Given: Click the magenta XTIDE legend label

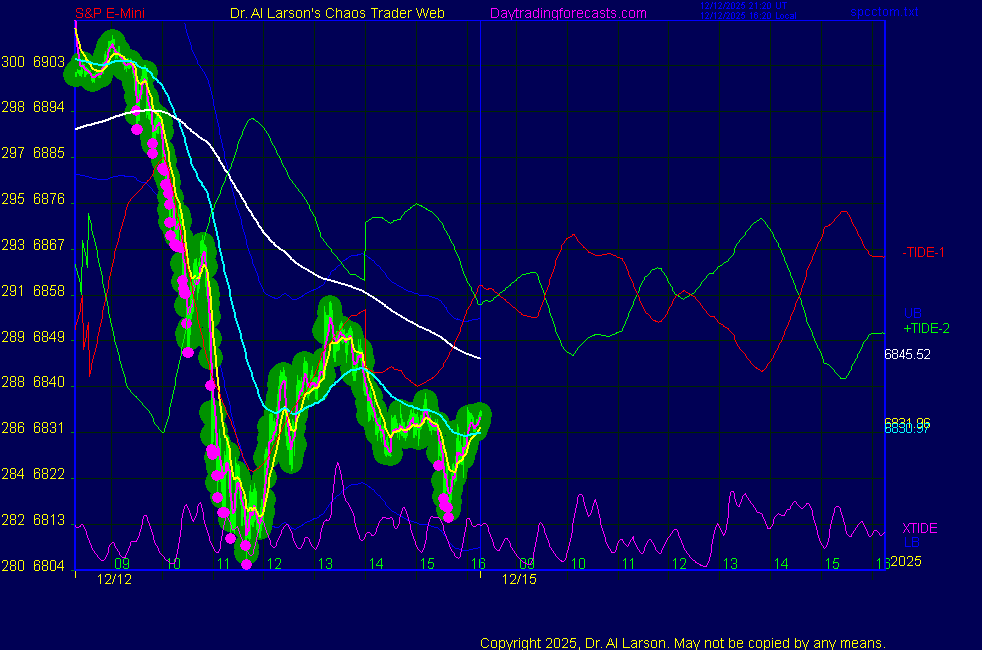Looking at the screenshot, I should coord(919,528).
